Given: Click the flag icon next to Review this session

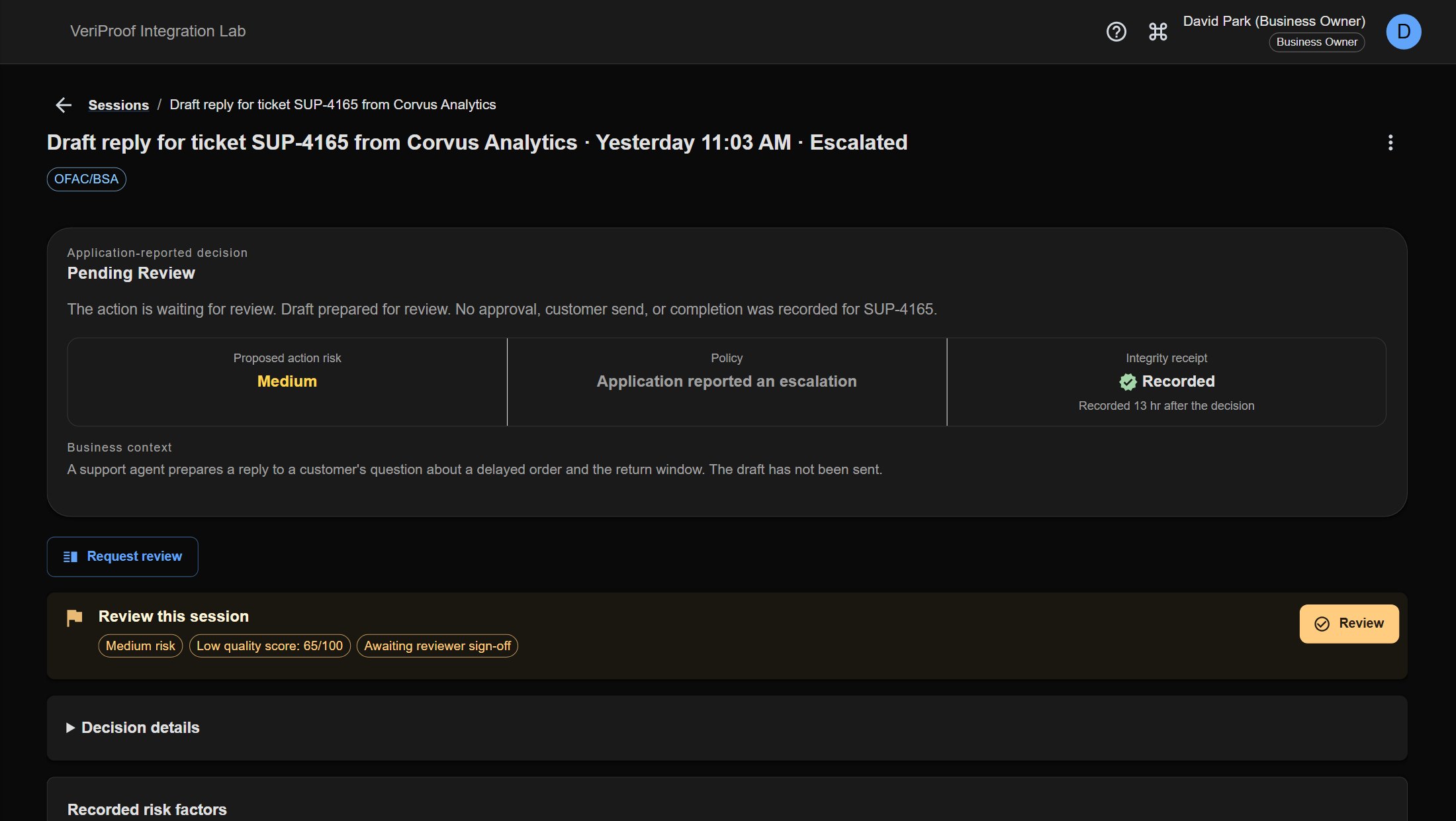Looking at the screenshot, I should click(75, 618).
